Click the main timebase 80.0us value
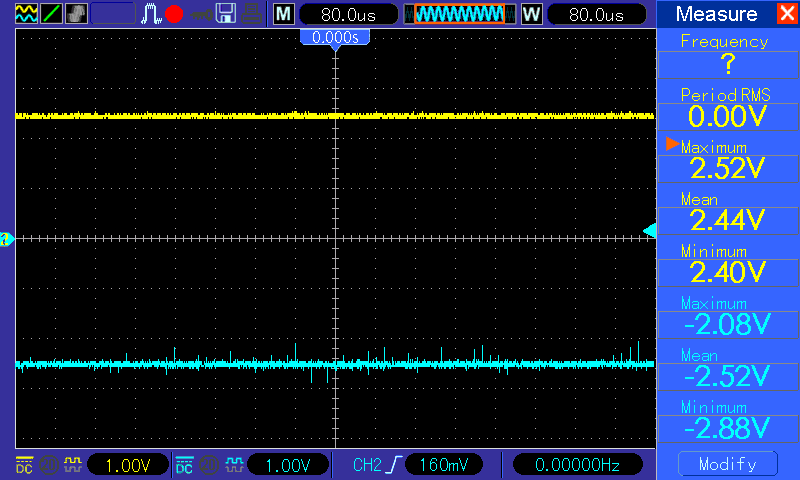This screenshot has height=480, width=800. point(348,14)
